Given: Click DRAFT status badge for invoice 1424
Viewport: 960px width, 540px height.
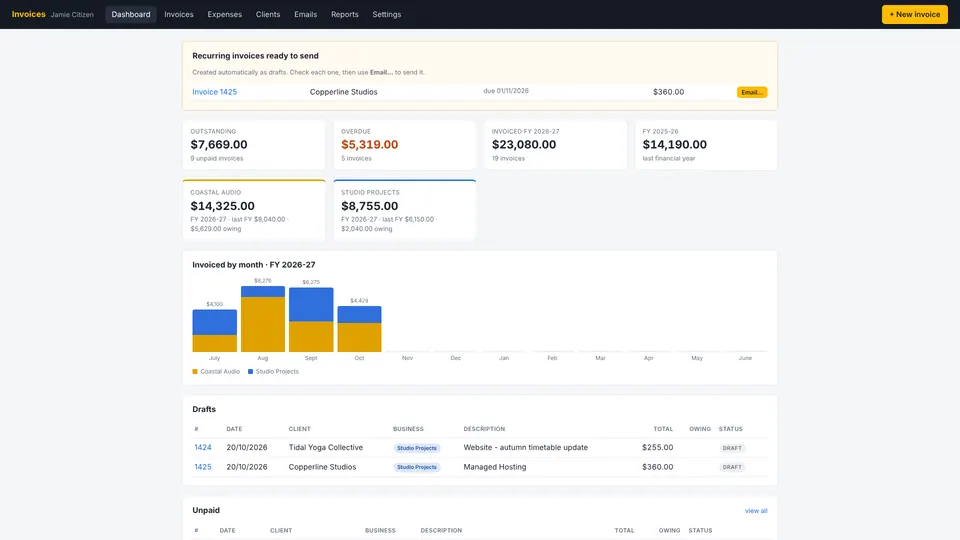Looking at the screenshot, I should click(732, 448).
